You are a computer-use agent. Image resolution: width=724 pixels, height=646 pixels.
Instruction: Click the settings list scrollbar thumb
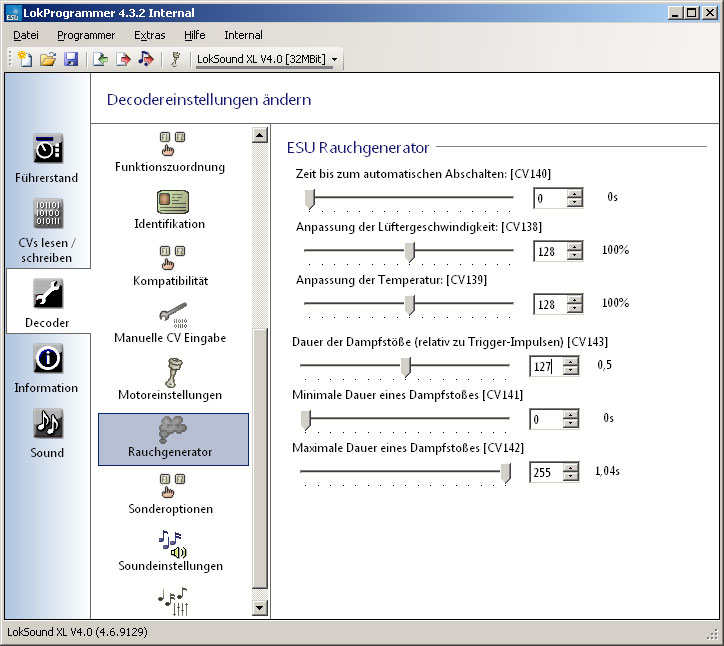(x=260, y=459)
